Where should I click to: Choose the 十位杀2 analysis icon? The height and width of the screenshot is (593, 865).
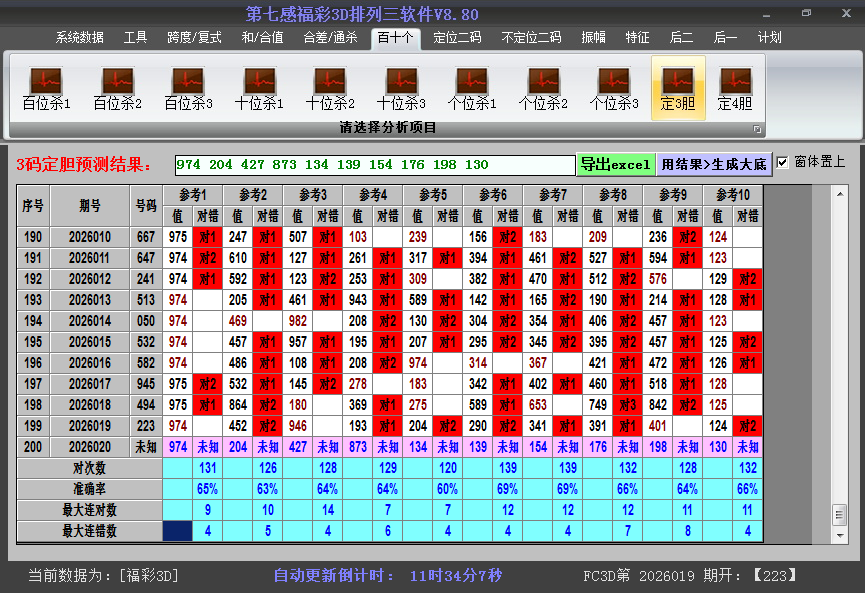(330, 88)
